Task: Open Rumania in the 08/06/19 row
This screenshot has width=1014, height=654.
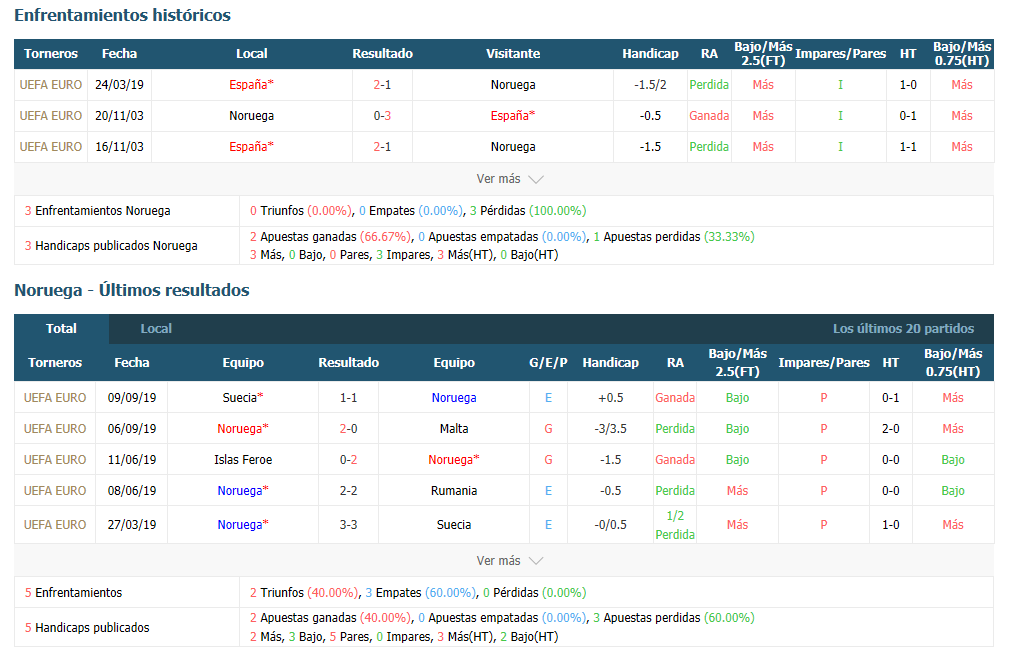Action: (x=454, y=491)
